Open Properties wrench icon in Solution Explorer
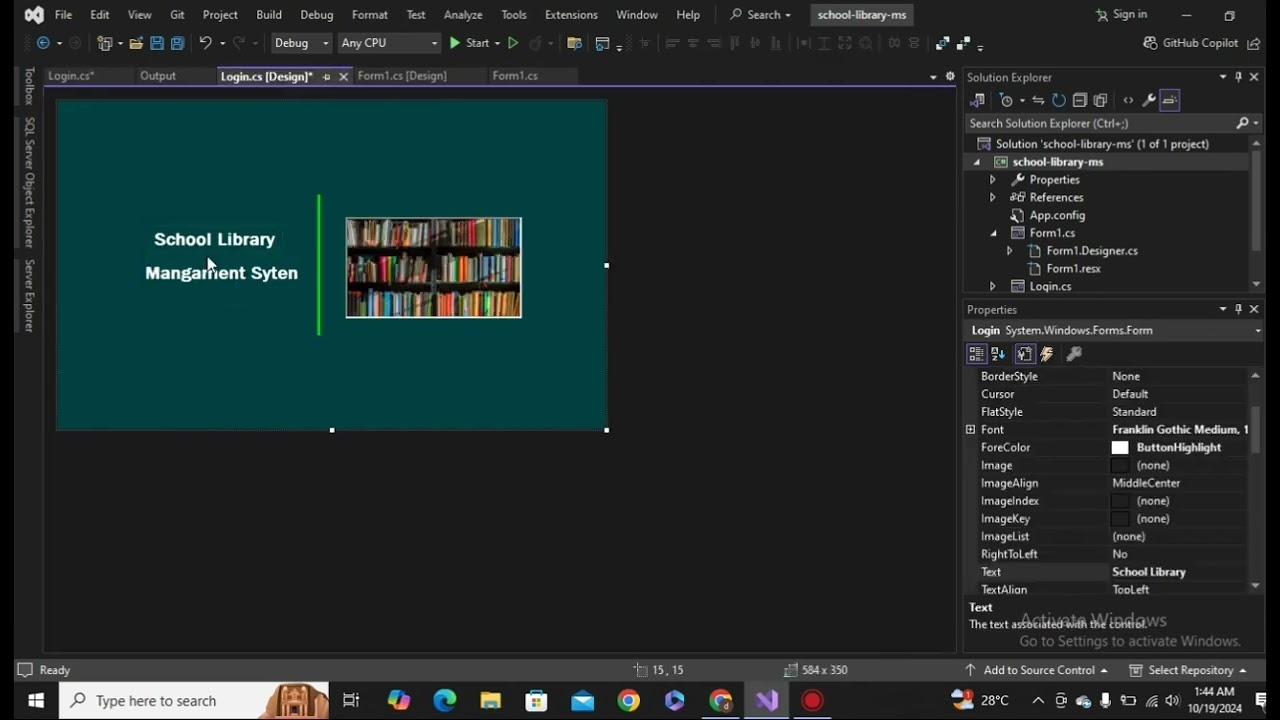The image size is (1280, 720). (x=1149, y=100)
